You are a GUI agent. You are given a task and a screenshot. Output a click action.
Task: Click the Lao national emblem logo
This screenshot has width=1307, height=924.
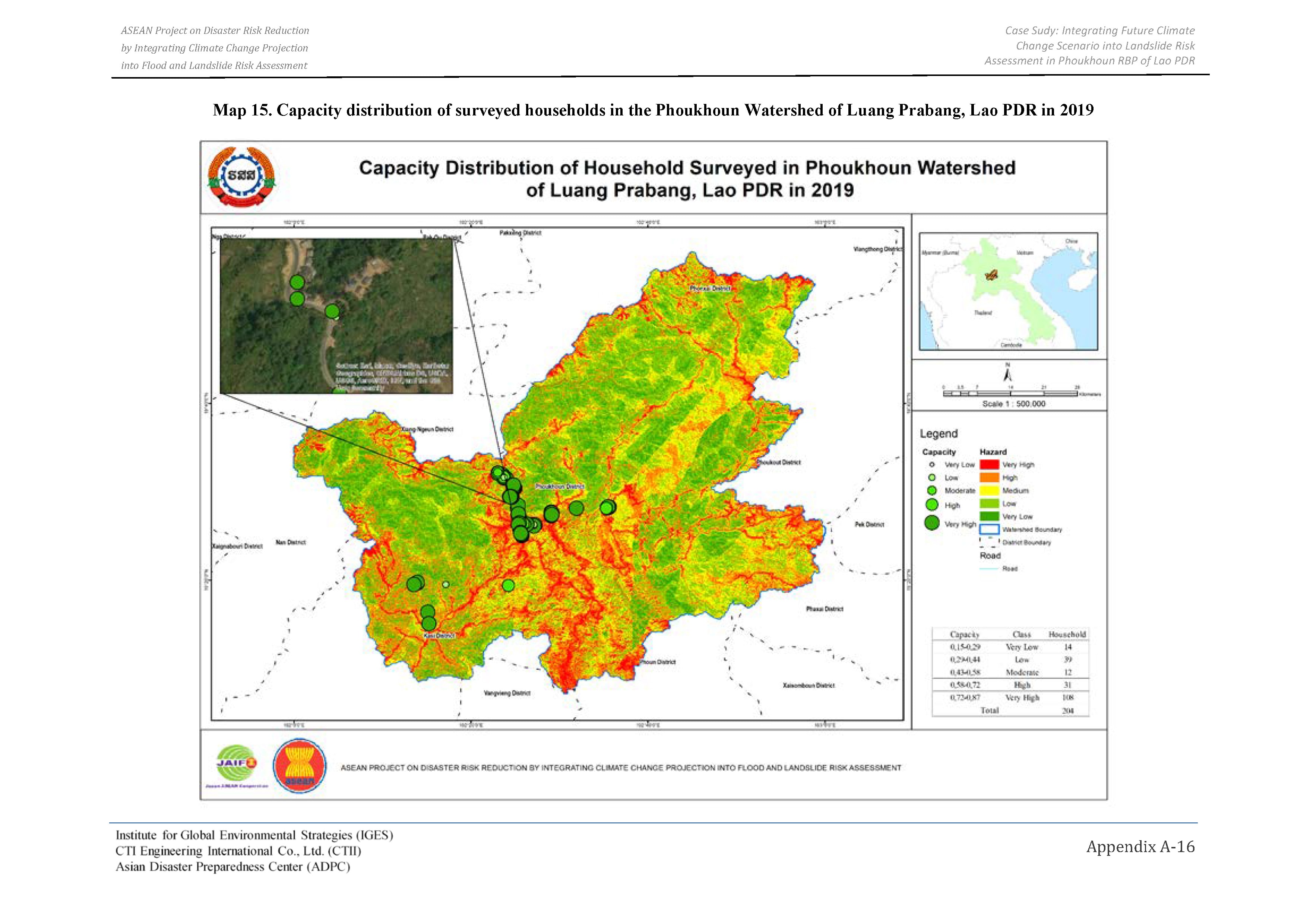[241, 177]
